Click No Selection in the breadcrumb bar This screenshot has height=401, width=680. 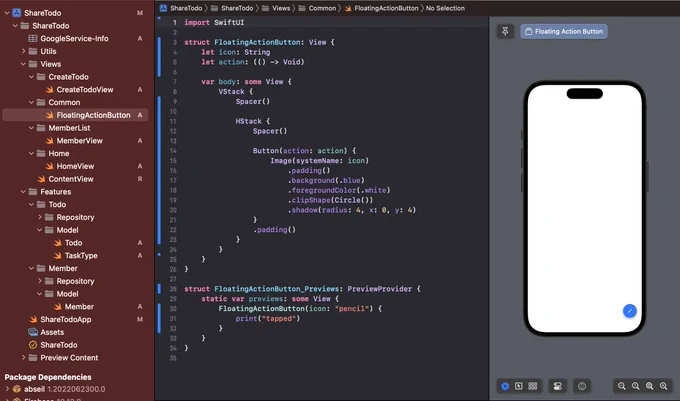[x=445, y=8]
